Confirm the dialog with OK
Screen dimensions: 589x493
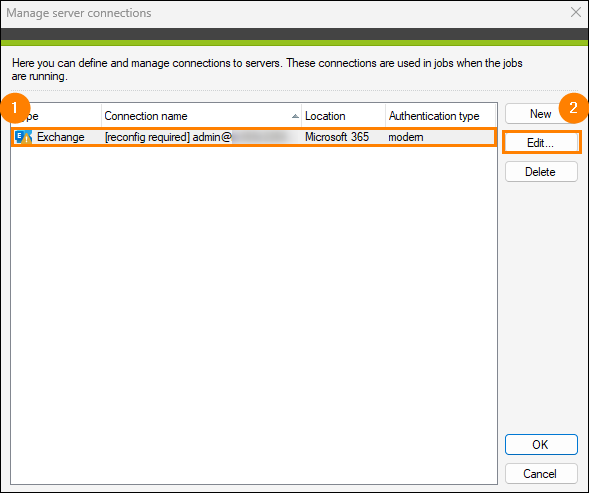[541, 445]
